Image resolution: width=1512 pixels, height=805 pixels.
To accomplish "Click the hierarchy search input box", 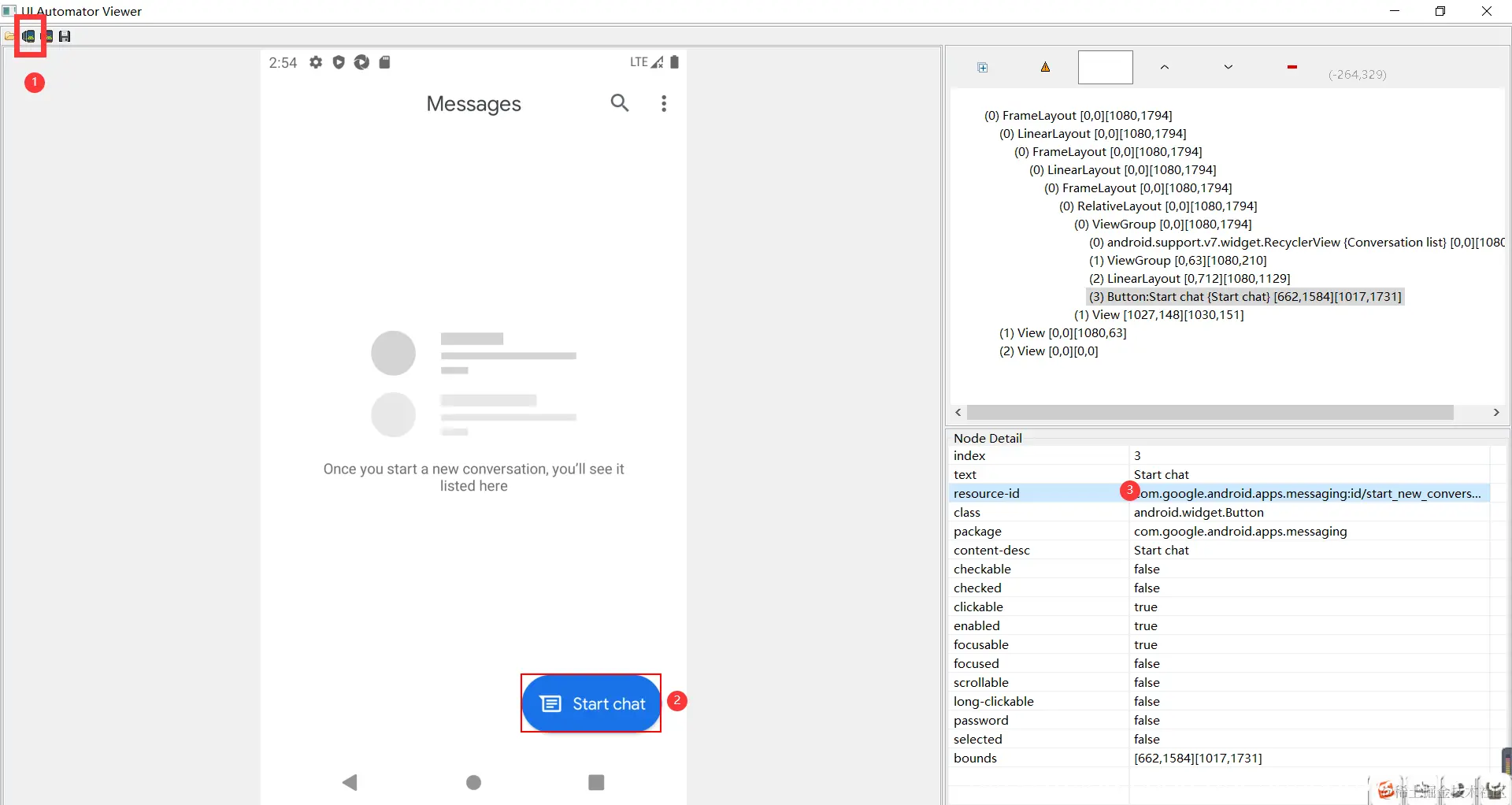I will pyautogui.click(x=1106, y=68).
